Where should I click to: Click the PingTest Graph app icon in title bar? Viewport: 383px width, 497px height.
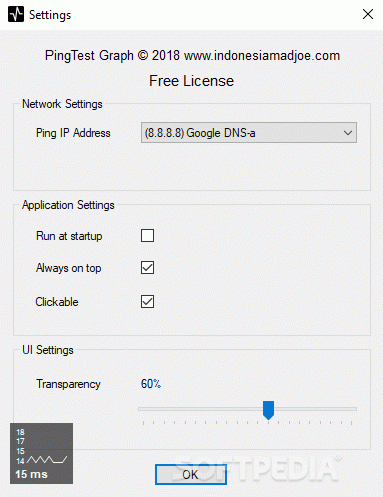(x=16, y=14)
